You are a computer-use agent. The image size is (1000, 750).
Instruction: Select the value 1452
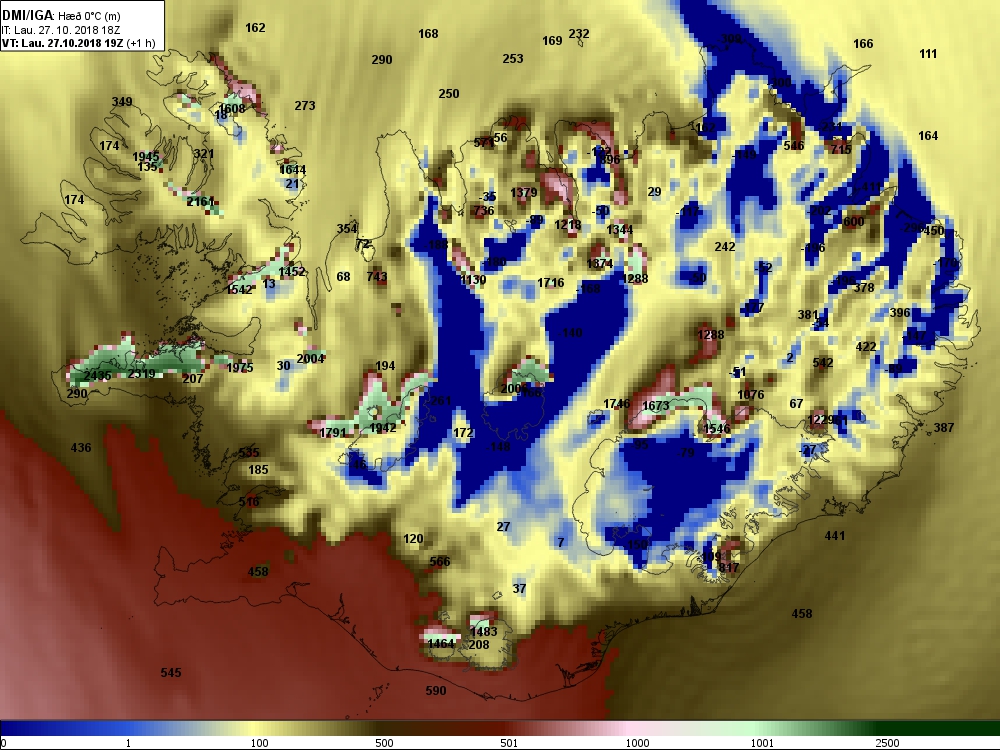click(x=291, y=271)
